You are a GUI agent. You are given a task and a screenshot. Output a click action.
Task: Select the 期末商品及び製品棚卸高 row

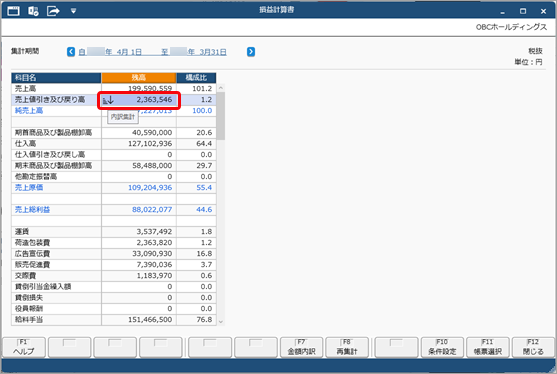pyautogui.click(x=114, y=166)
